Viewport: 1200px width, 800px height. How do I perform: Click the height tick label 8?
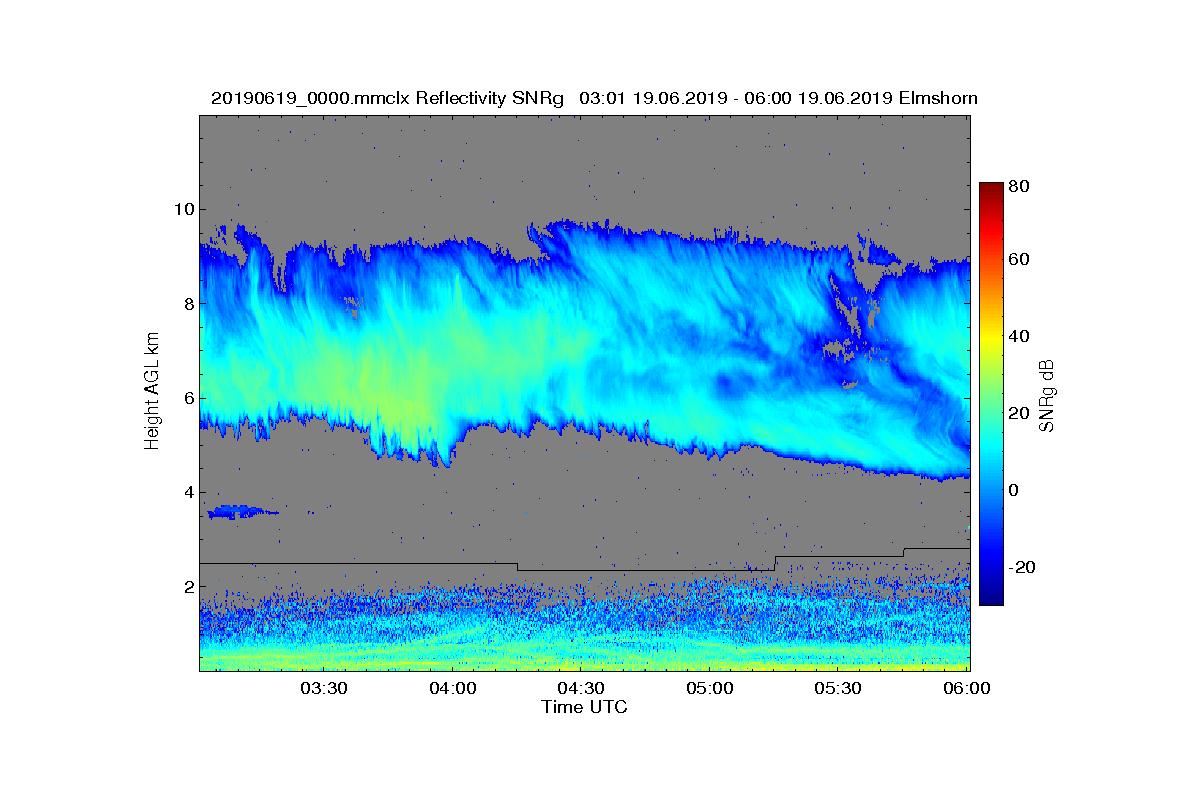coord(188,303)
